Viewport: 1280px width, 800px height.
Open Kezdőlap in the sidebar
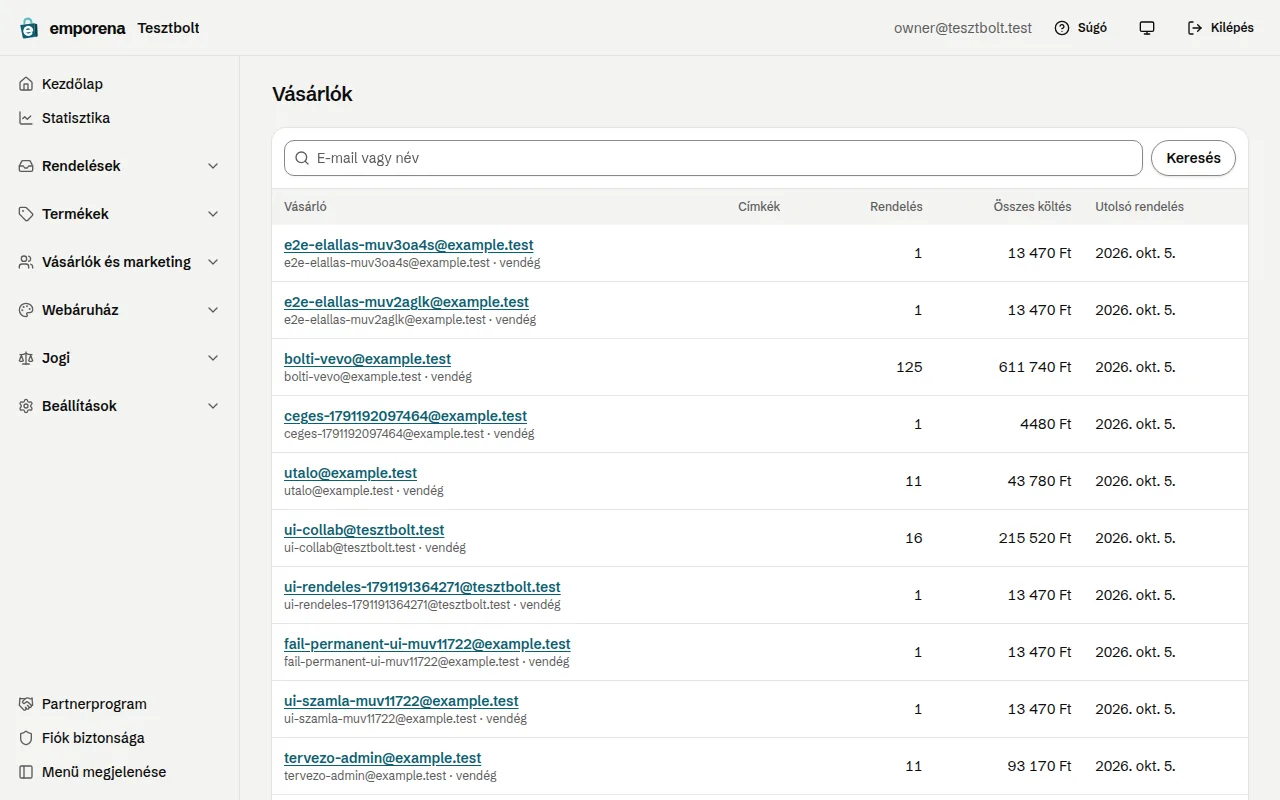tap(120, 84)
